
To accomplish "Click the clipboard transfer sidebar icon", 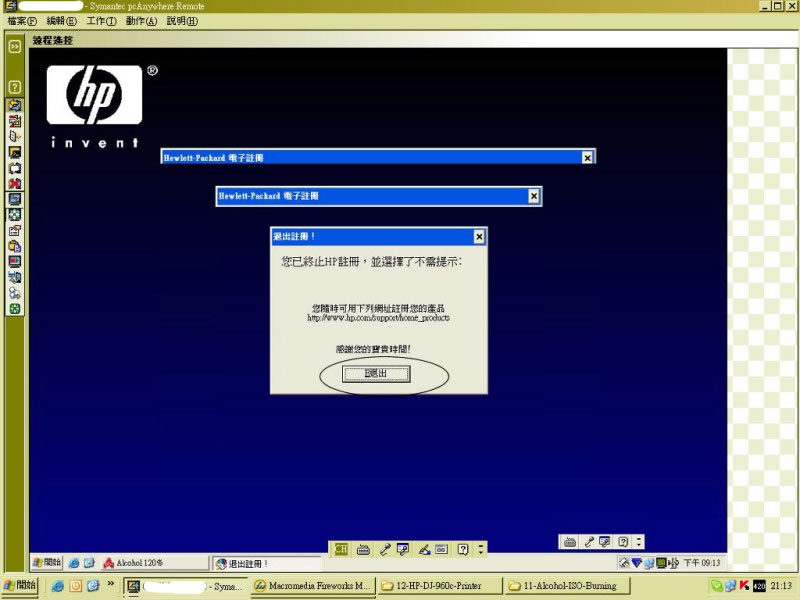I will tap(15, 246).
